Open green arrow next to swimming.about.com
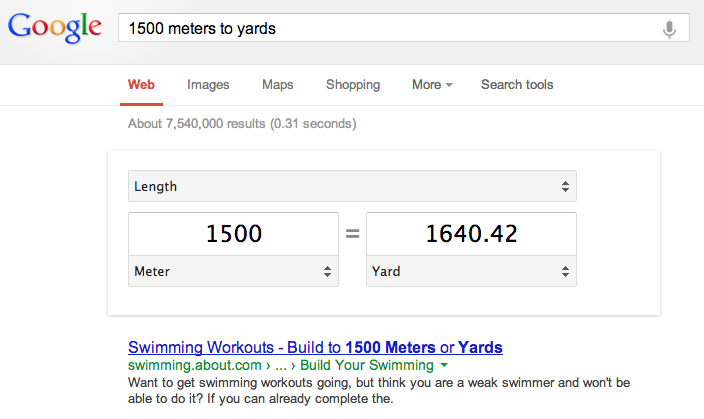The image size is (704, 419). click(444, 365)
